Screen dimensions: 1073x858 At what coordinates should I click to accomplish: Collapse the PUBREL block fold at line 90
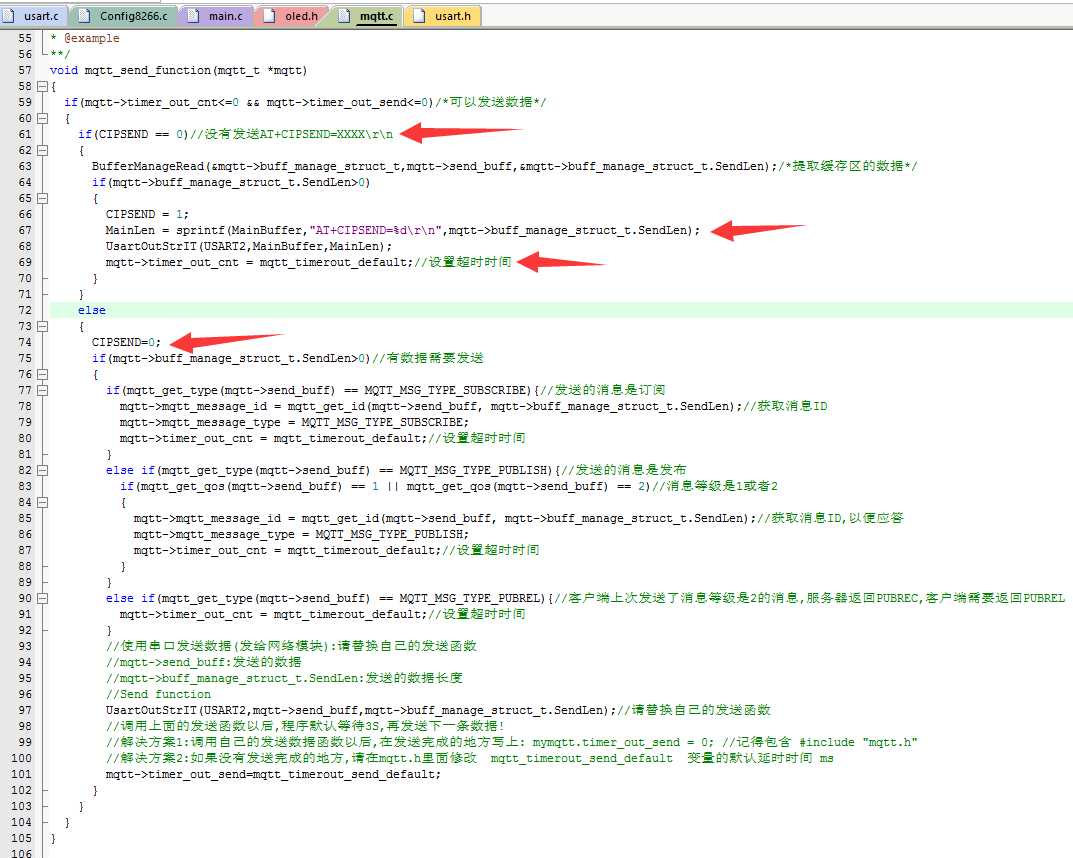tap(42, 598)
